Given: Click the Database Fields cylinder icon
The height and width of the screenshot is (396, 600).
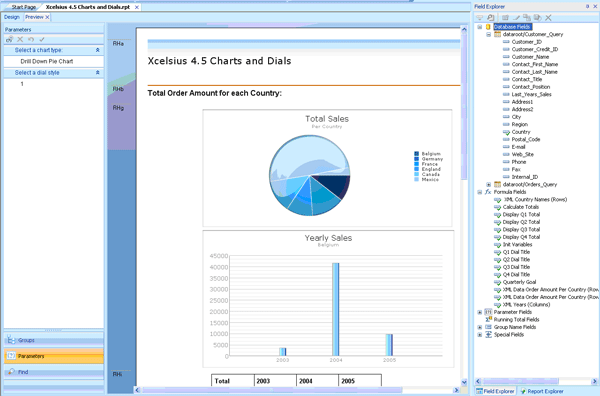Looking at the screenshot, I should tap(488, 27).
